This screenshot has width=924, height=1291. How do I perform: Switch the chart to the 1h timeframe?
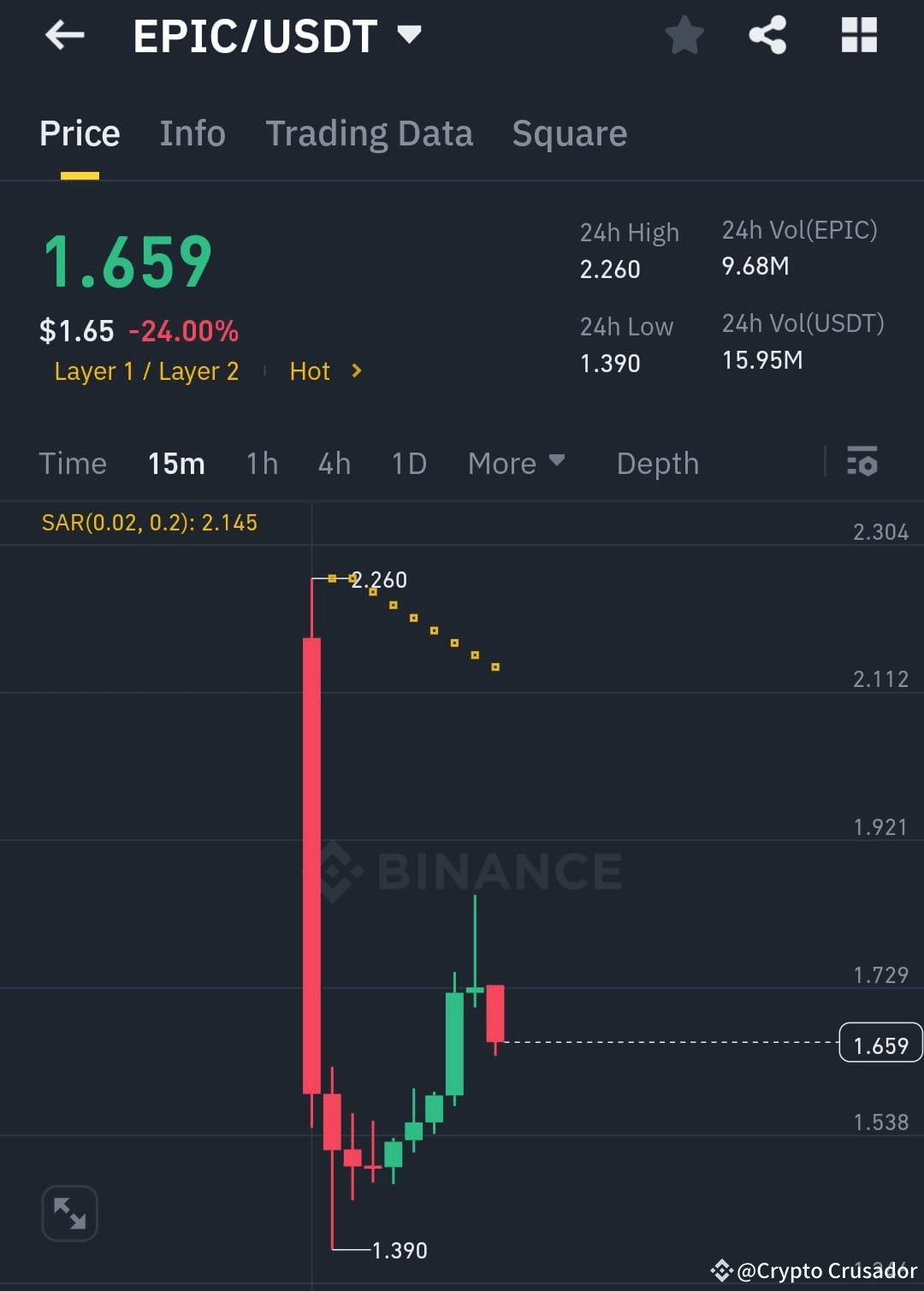click(x=261, y=463)
